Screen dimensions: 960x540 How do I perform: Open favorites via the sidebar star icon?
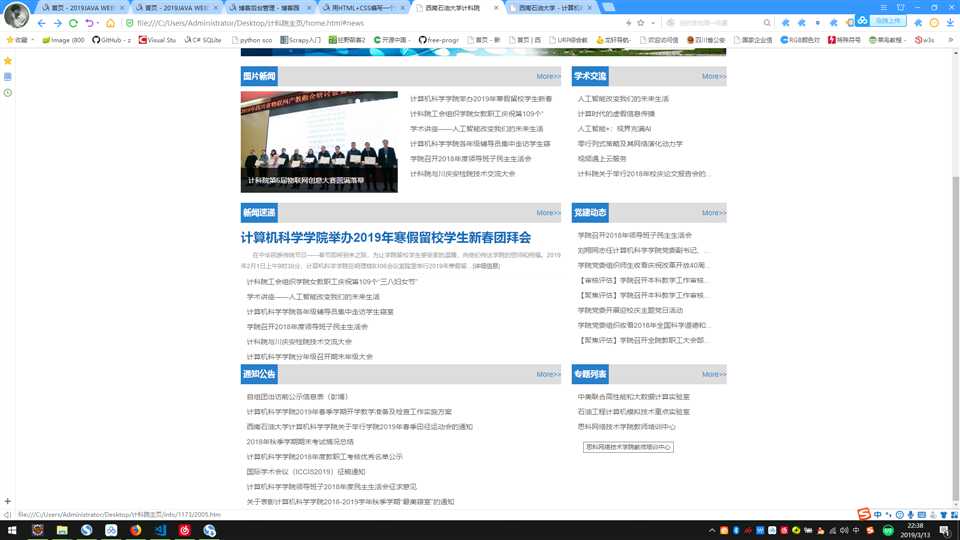pos(8,61)
